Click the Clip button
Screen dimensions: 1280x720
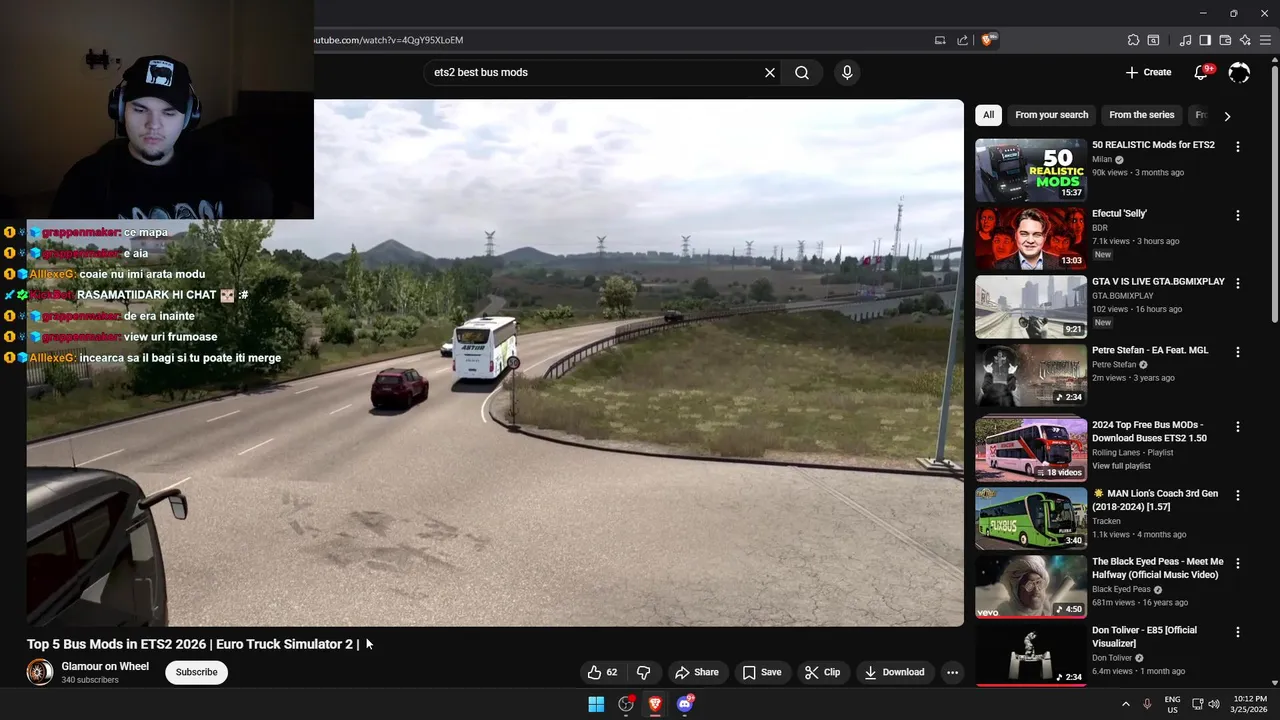click(x=823, y=672)
